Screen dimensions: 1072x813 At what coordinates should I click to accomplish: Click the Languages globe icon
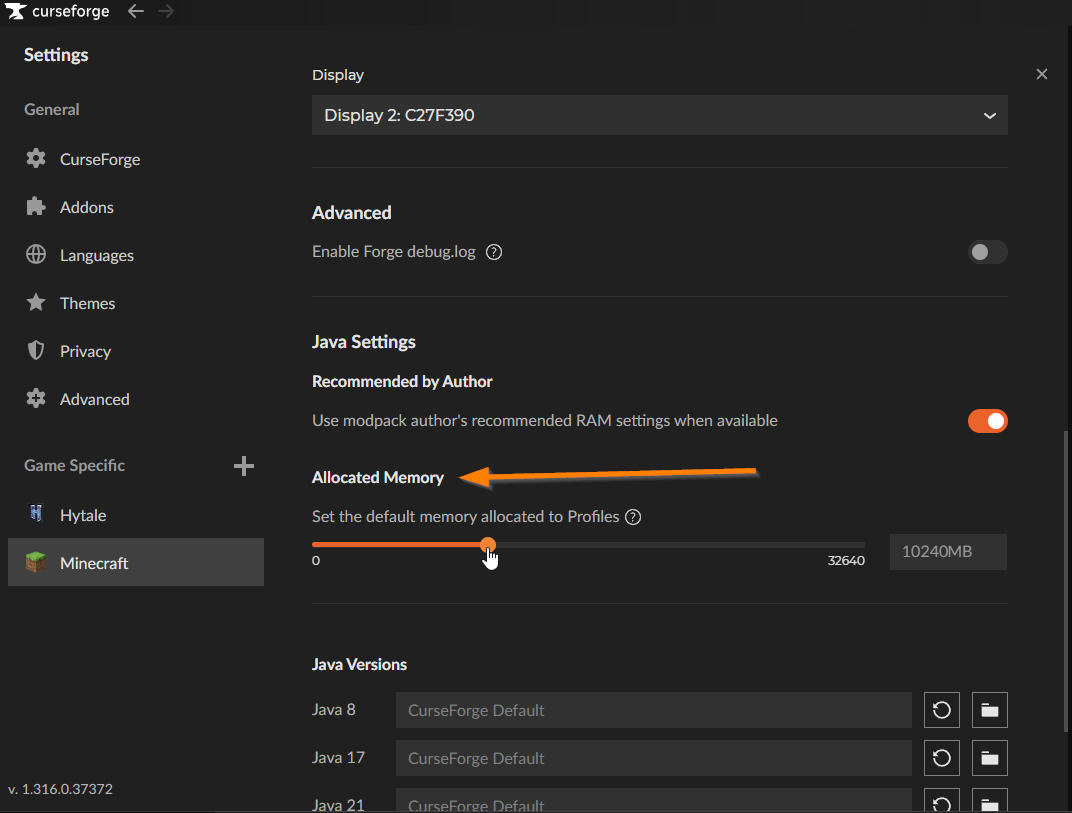[36, 254]
